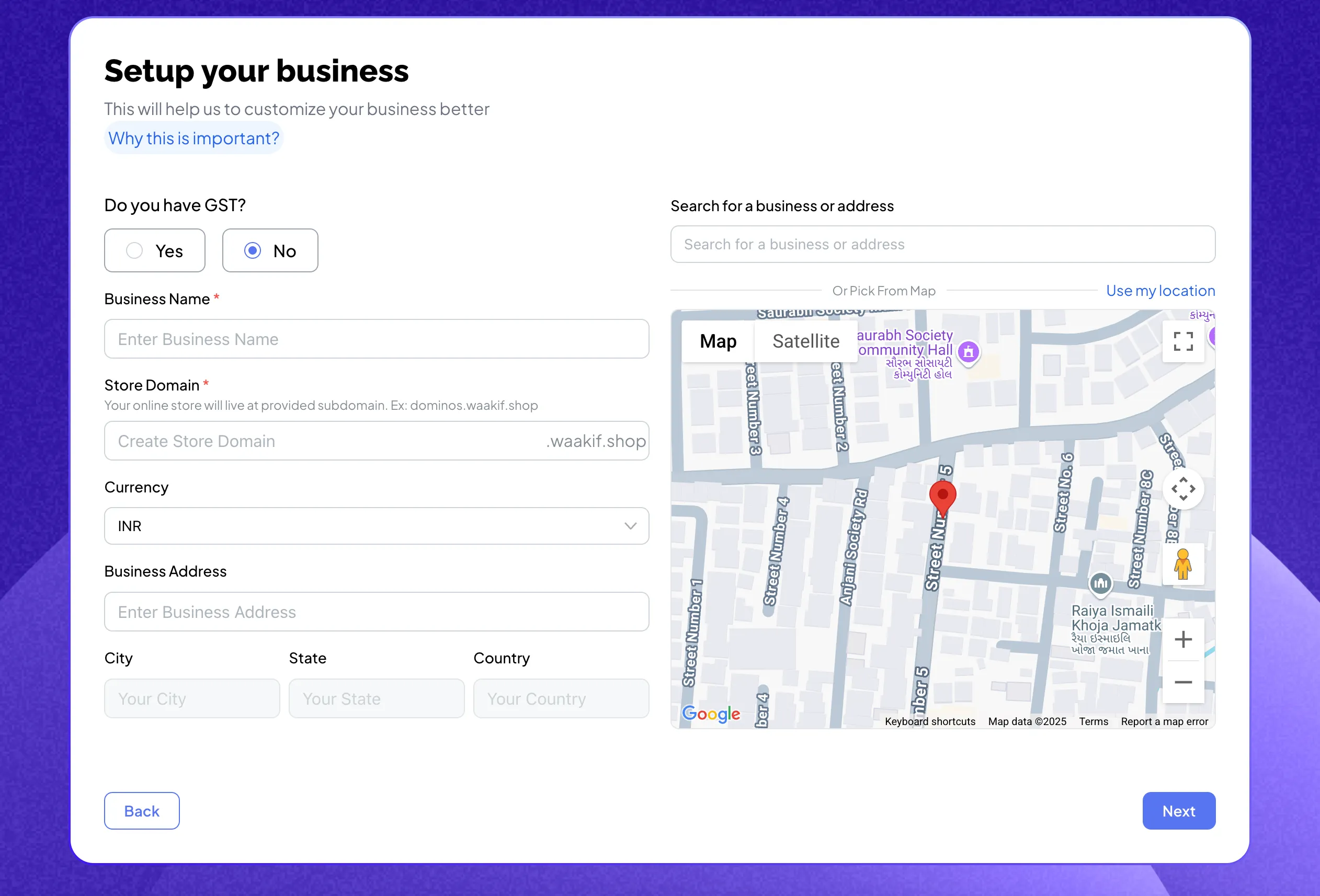Switch to Map view tab
This screenshot has height=896, width=1320.
(x=718, y=341)
